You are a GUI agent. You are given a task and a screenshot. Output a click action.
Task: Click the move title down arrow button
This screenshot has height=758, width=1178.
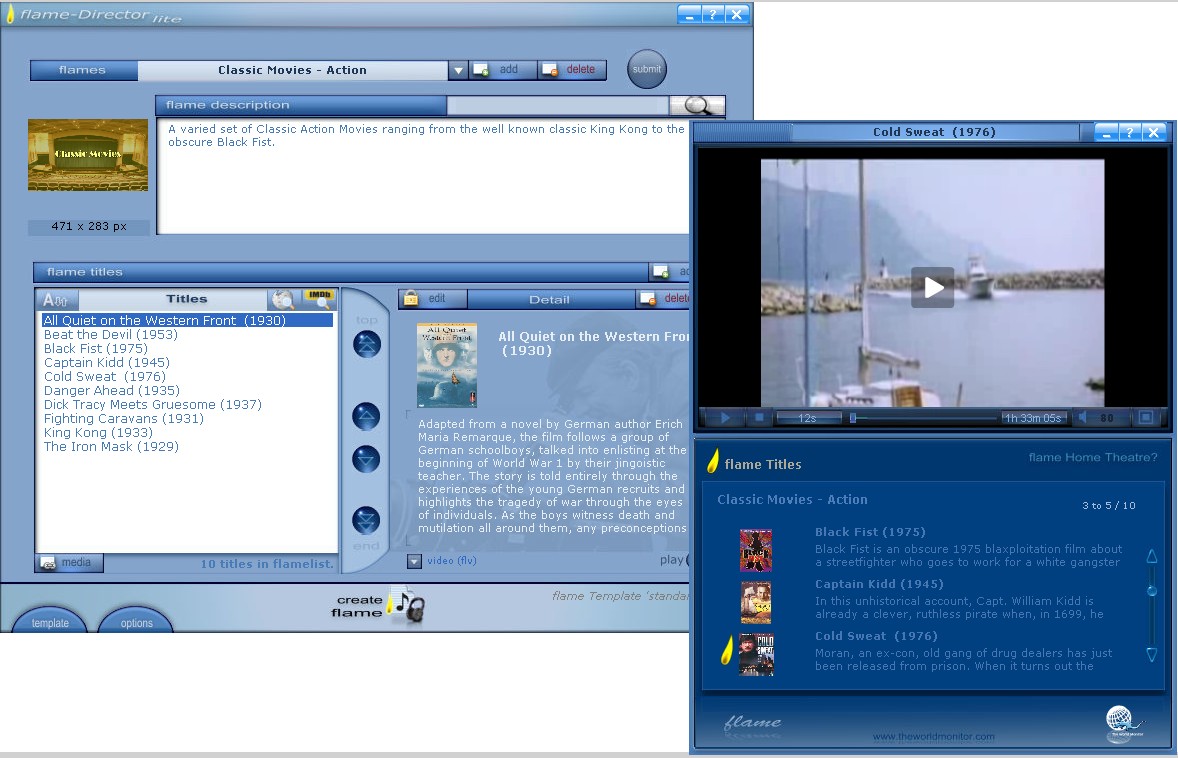click(x=367, y=459)
